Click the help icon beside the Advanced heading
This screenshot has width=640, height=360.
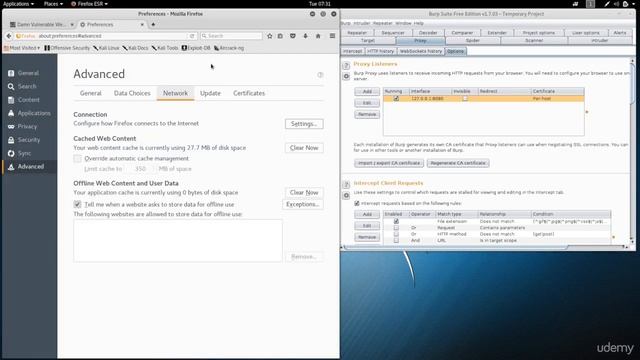[320, 75]
